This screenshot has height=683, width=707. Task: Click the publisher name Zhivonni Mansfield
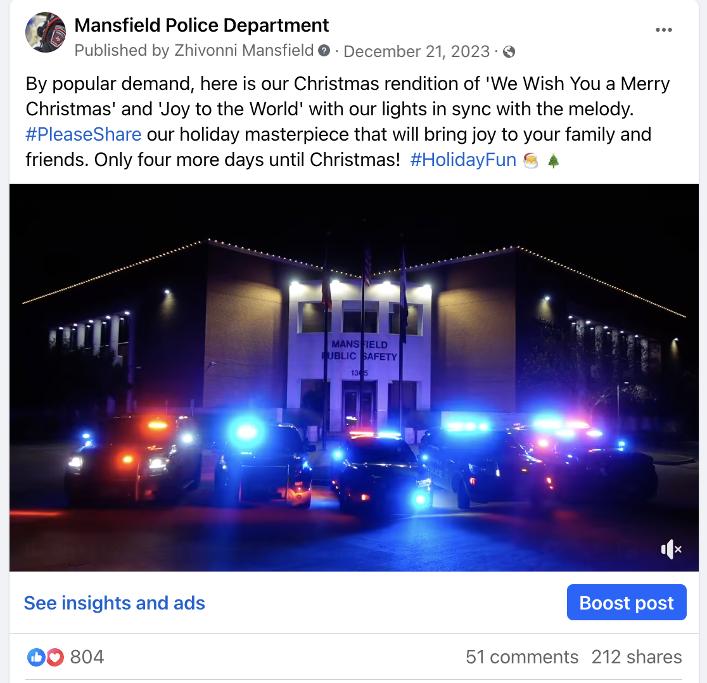tap(244, 50)
